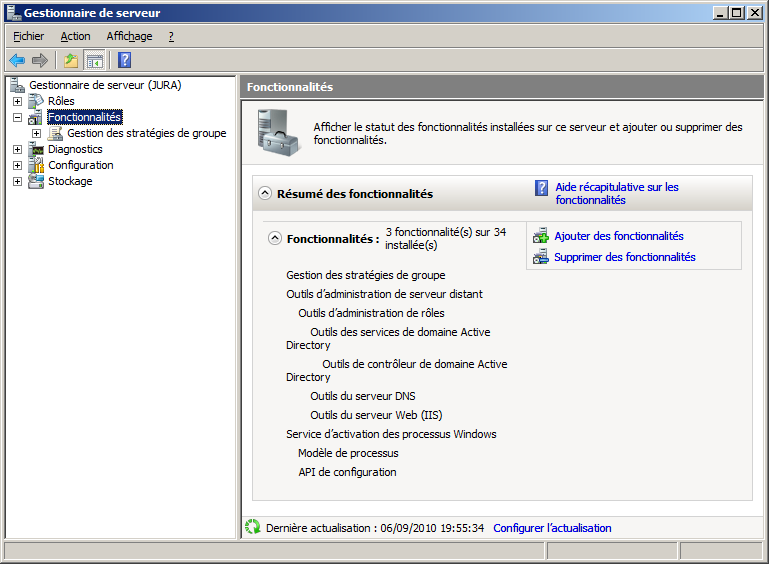
Task: Click the green refresh icon near Dernière actualisation
Action: point(253,527)
